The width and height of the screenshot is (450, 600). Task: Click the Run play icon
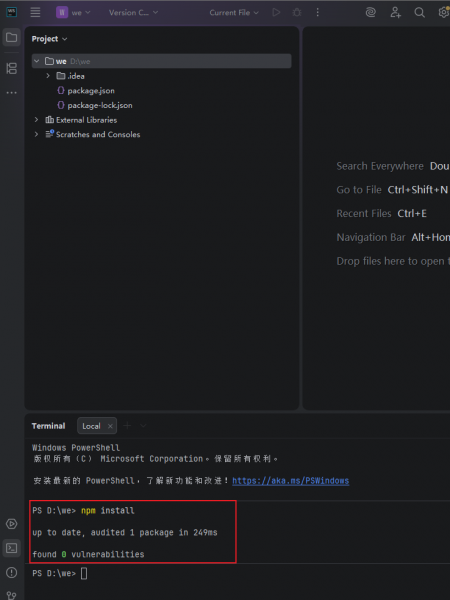(x=276, y=12)
